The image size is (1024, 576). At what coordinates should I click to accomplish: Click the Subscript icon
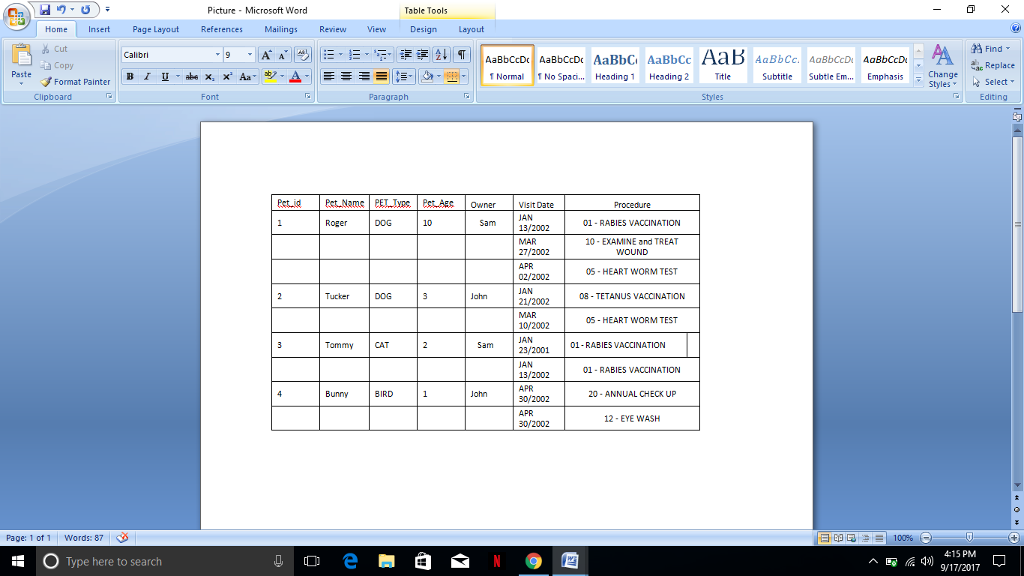tap(209, 77)
